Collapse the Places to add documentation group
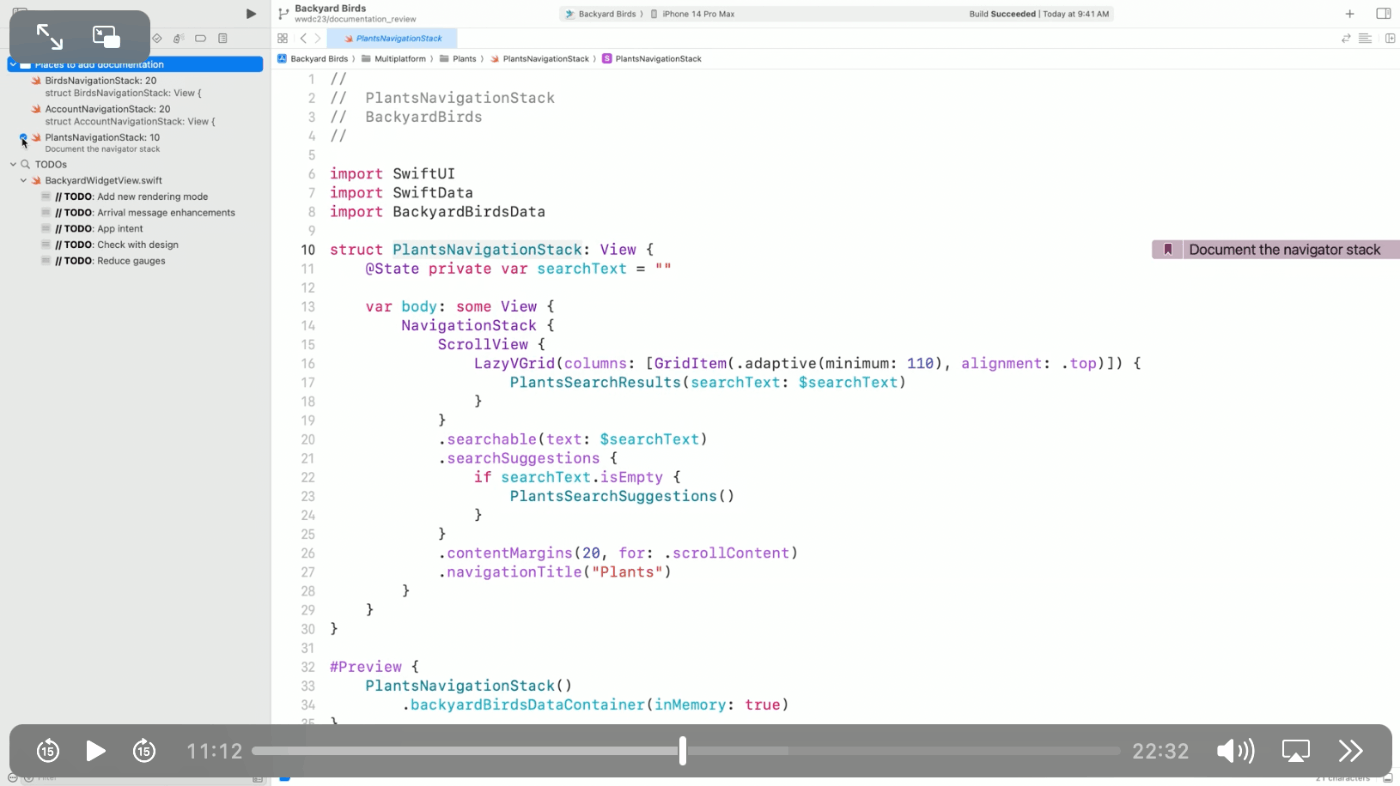The image size is (1400, 786). pos(13,64)
